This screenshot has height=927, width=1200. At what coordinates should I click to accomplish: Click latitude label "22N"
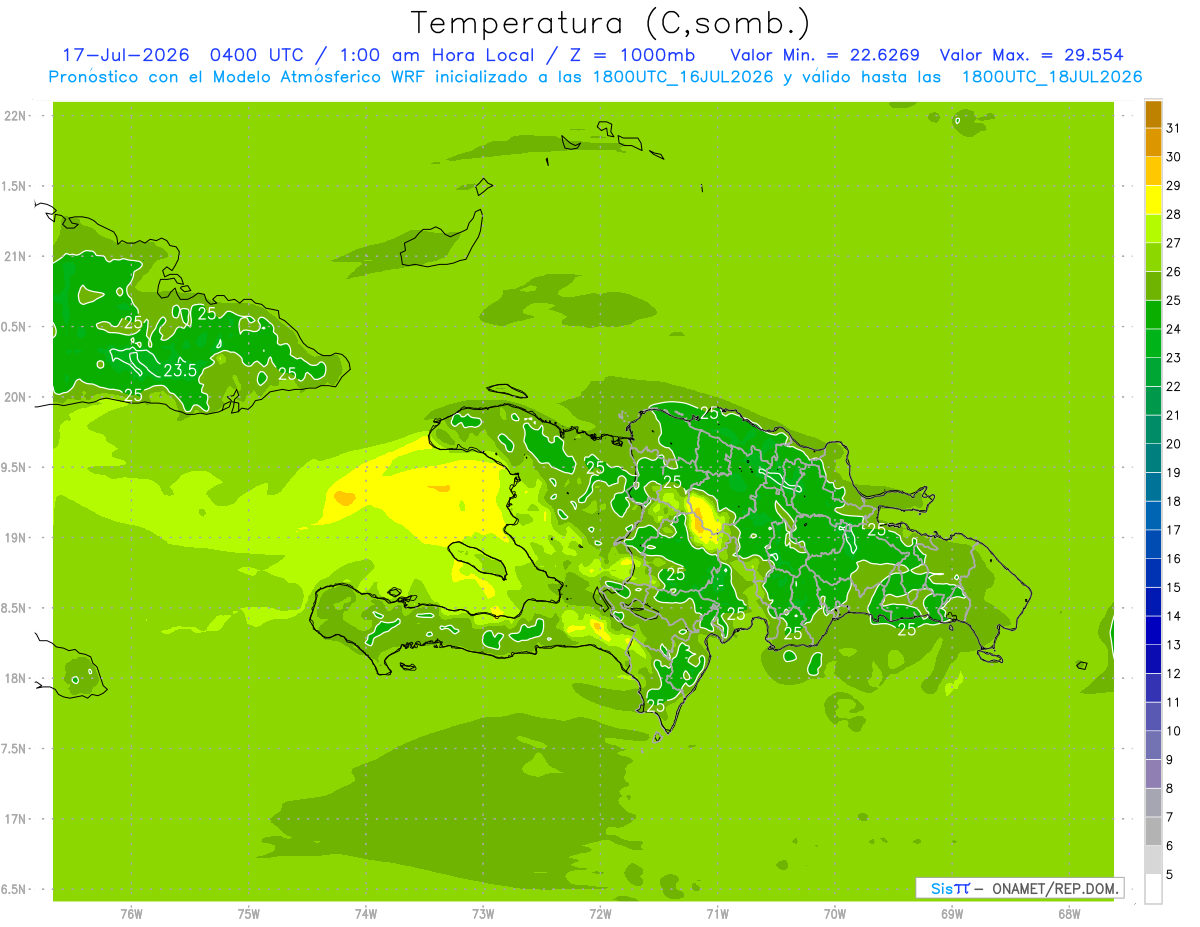click(x=13, y=116)
